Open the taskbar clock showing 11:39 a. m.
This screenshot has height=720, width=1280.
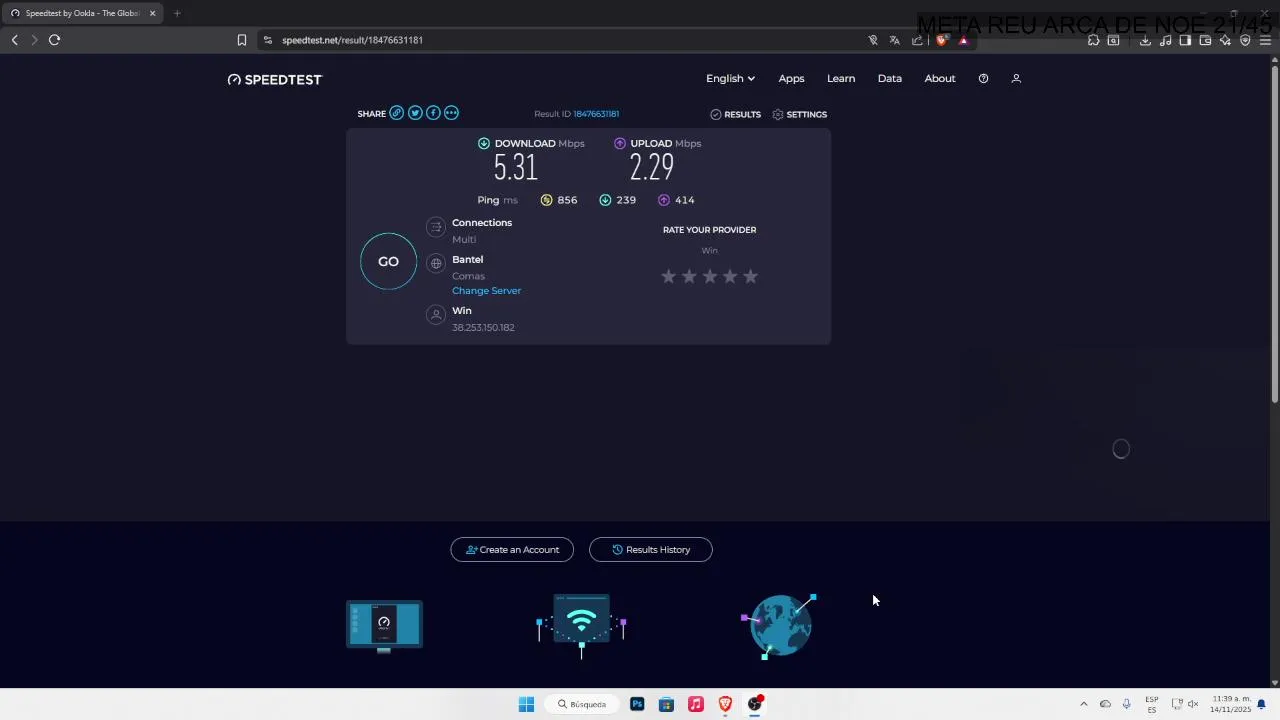tap(1231, 704)
